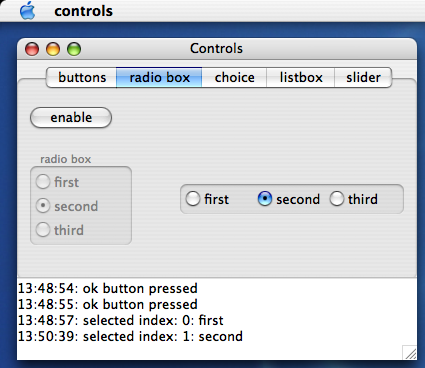Open the choice tab
This screenshot has width=425, height=368.
click(234, 78)
